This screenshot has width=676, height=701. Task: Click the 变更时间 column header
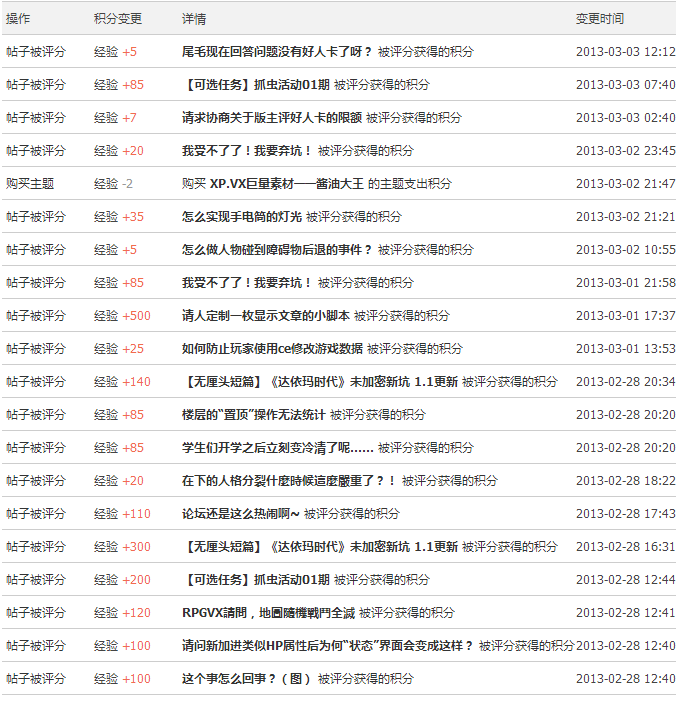600,19
